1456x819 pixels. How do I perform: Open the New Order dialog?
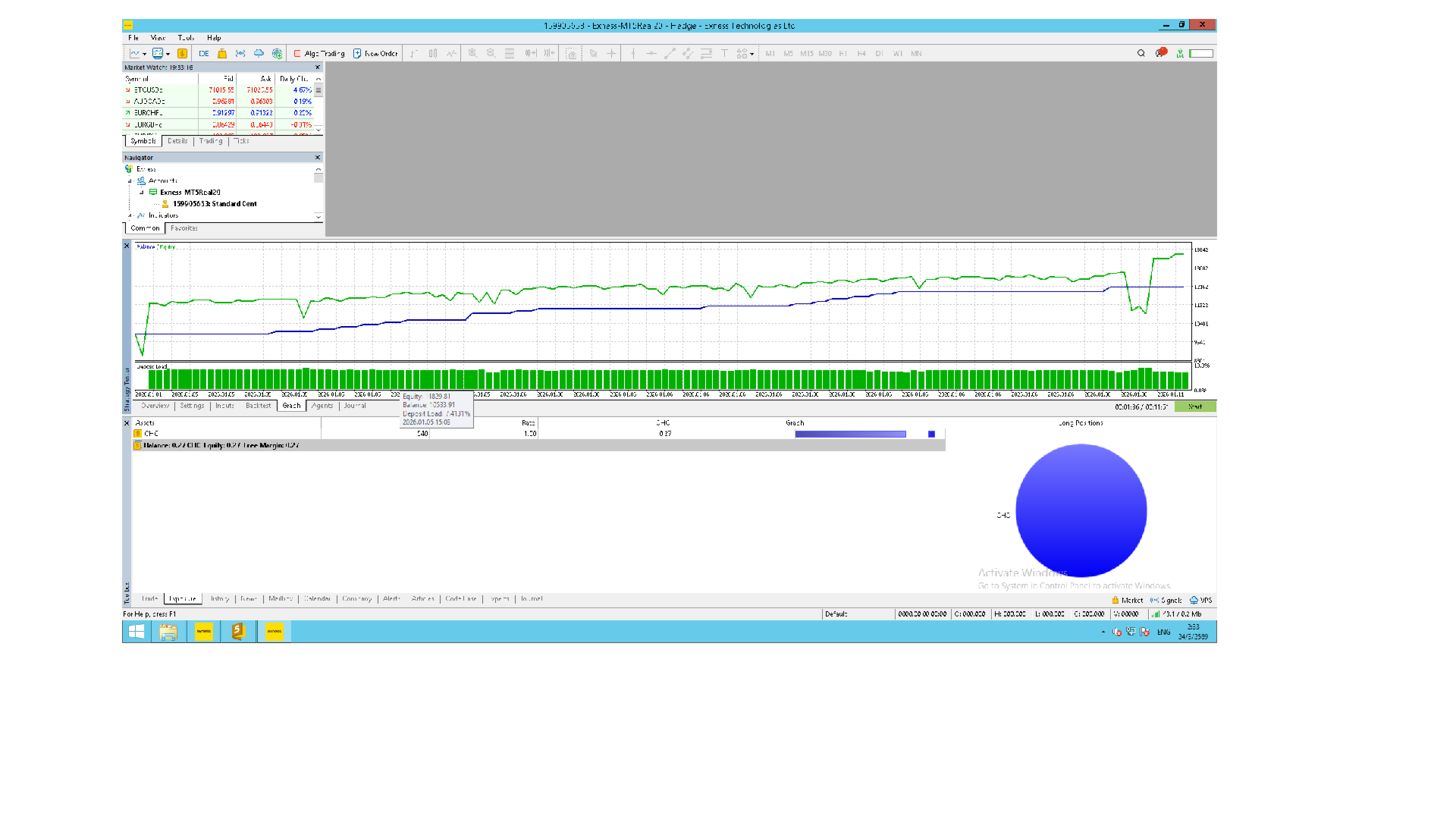coord(375,54)
